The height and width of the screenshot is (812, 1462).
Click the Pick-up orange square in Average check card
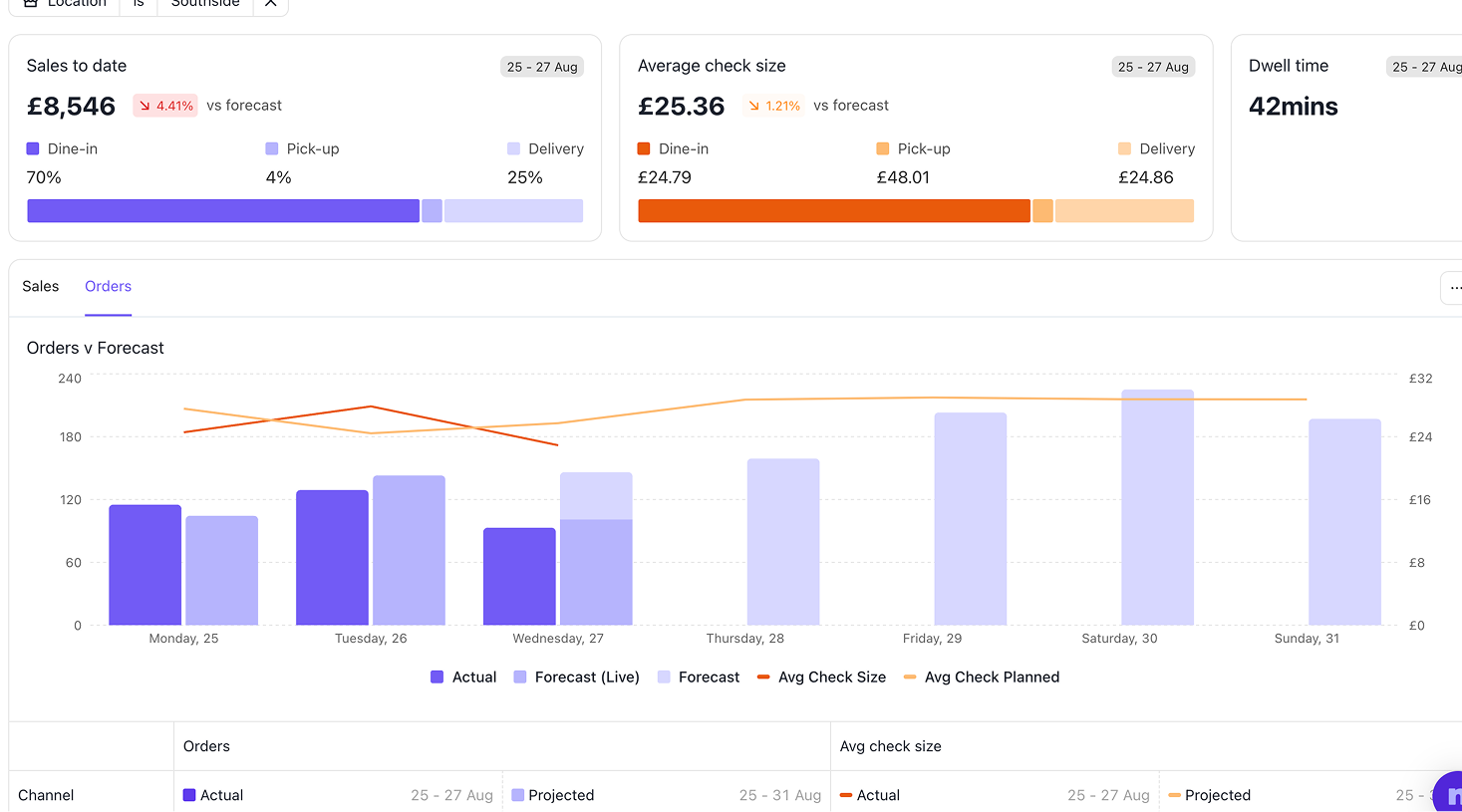(x=882, y=148)
